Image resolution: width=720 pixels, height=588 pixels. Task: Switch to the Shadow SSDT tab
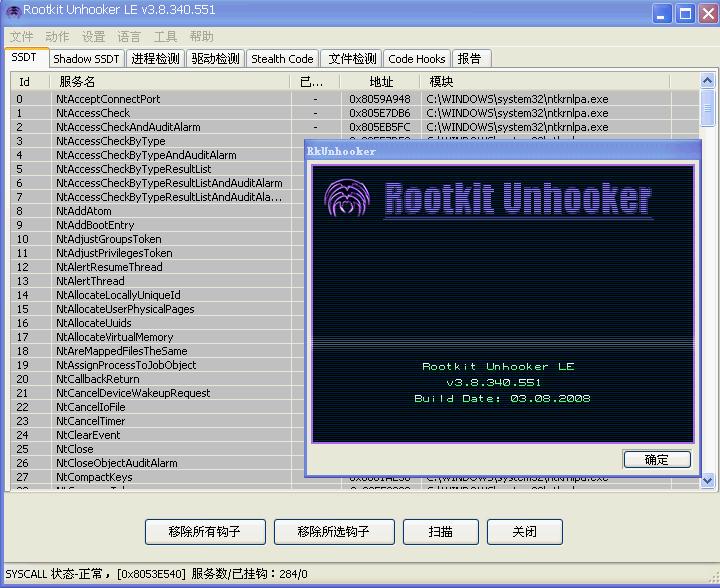86,59
